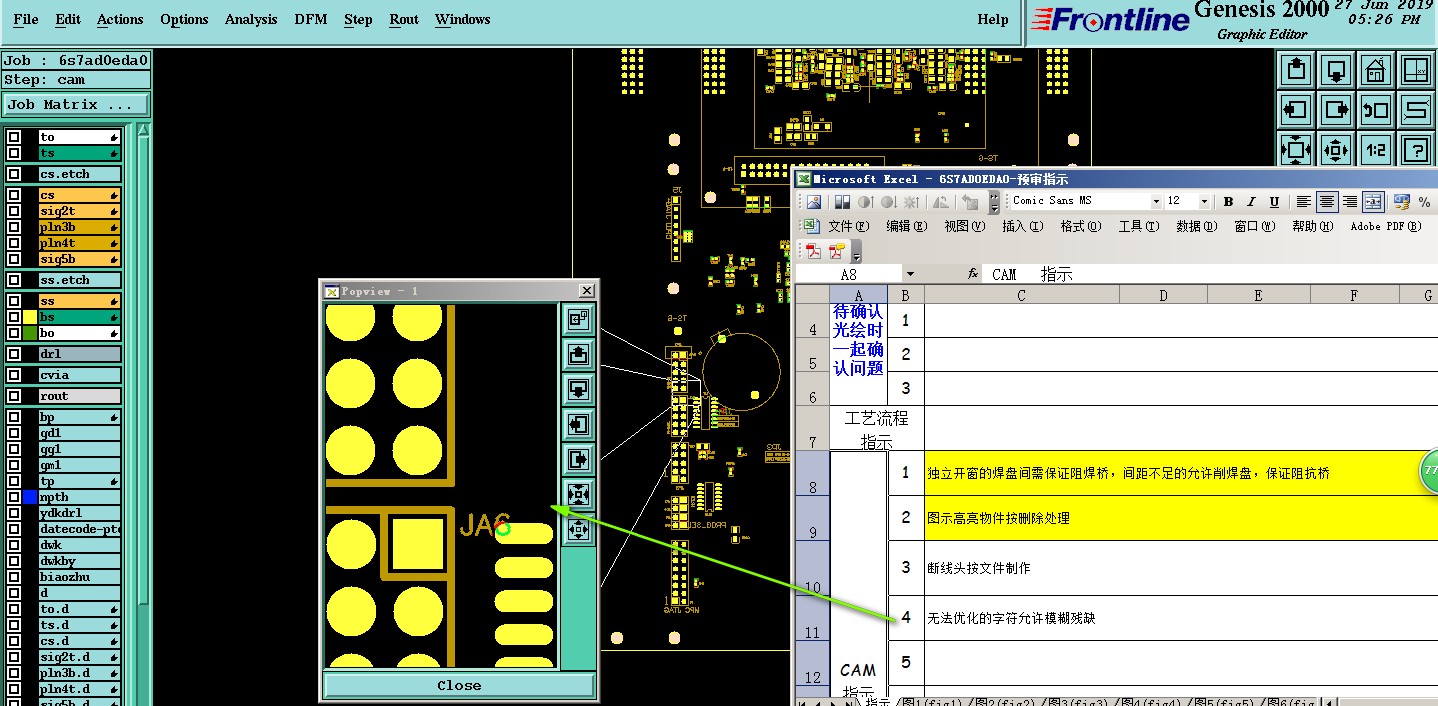The height and width of the screenshot is (706, 1438).
Task: Toggle display checkbox for layer ss
Action: tap(14, 301)
